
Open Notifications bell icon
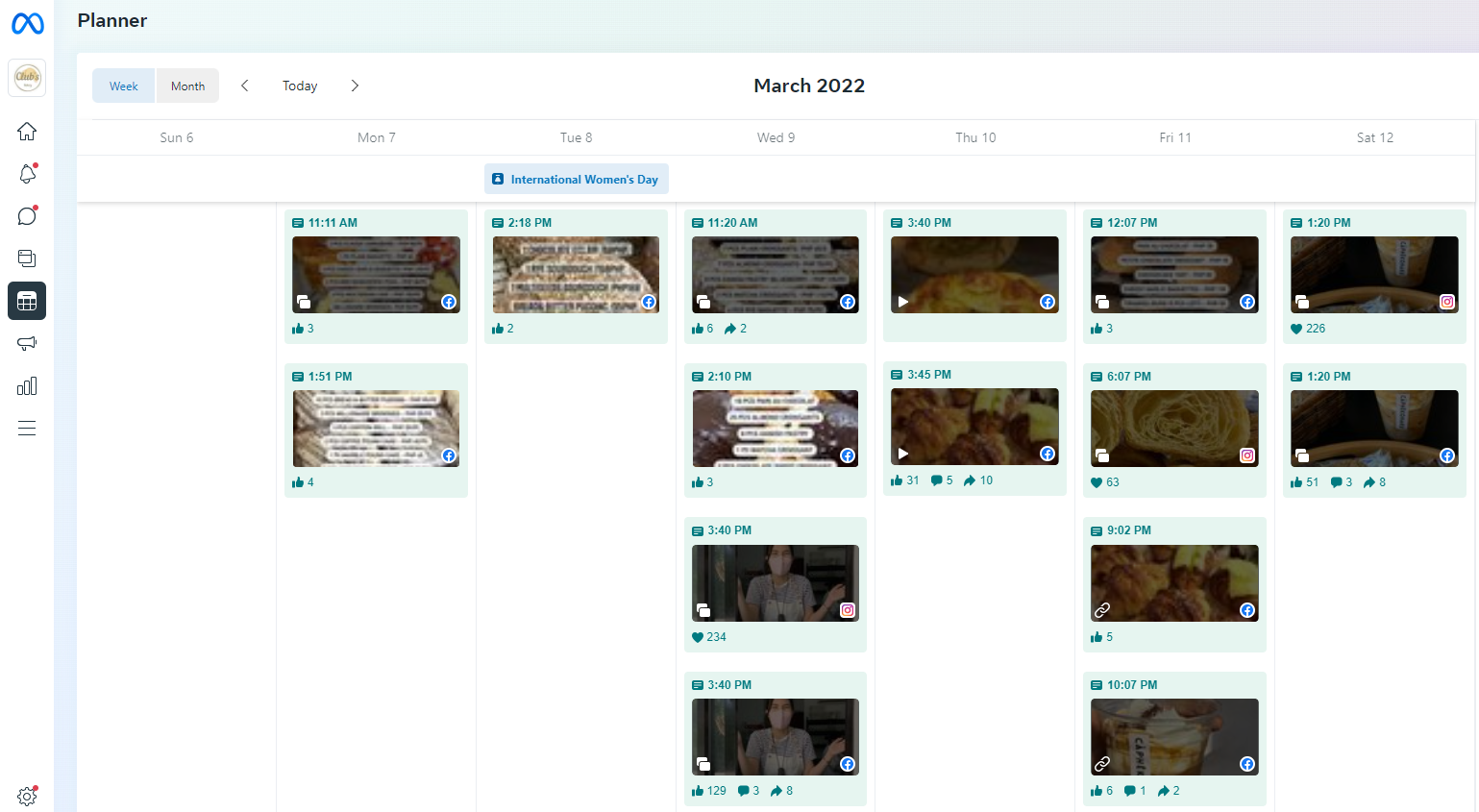click(27, 174)
